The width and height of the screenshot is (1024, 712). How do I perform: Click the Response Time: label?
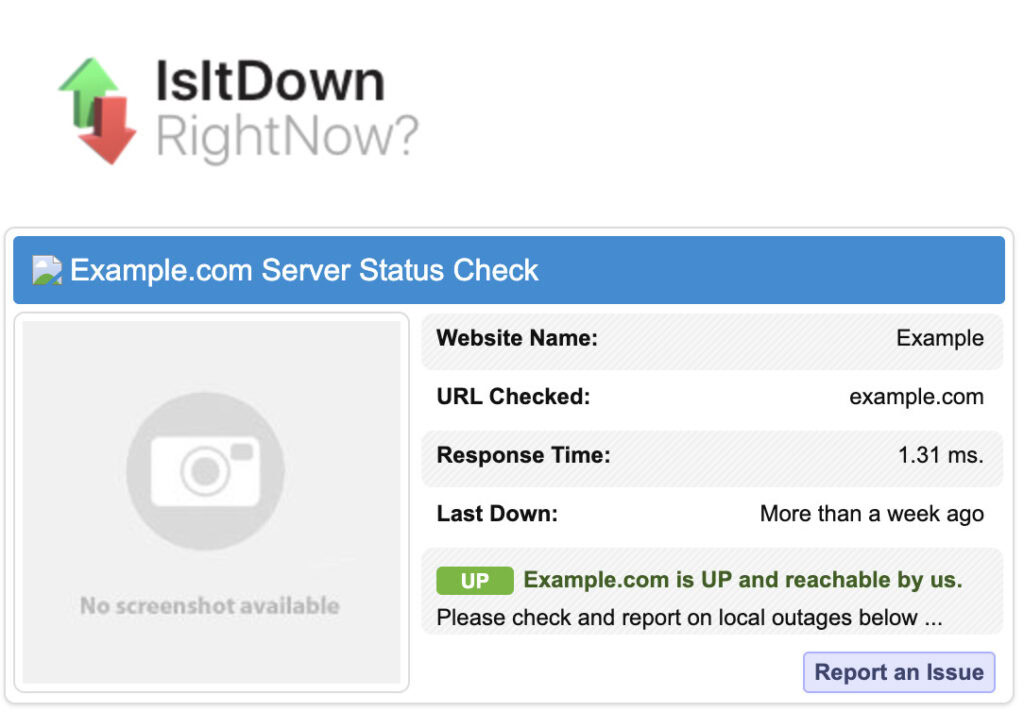[523, 455]
